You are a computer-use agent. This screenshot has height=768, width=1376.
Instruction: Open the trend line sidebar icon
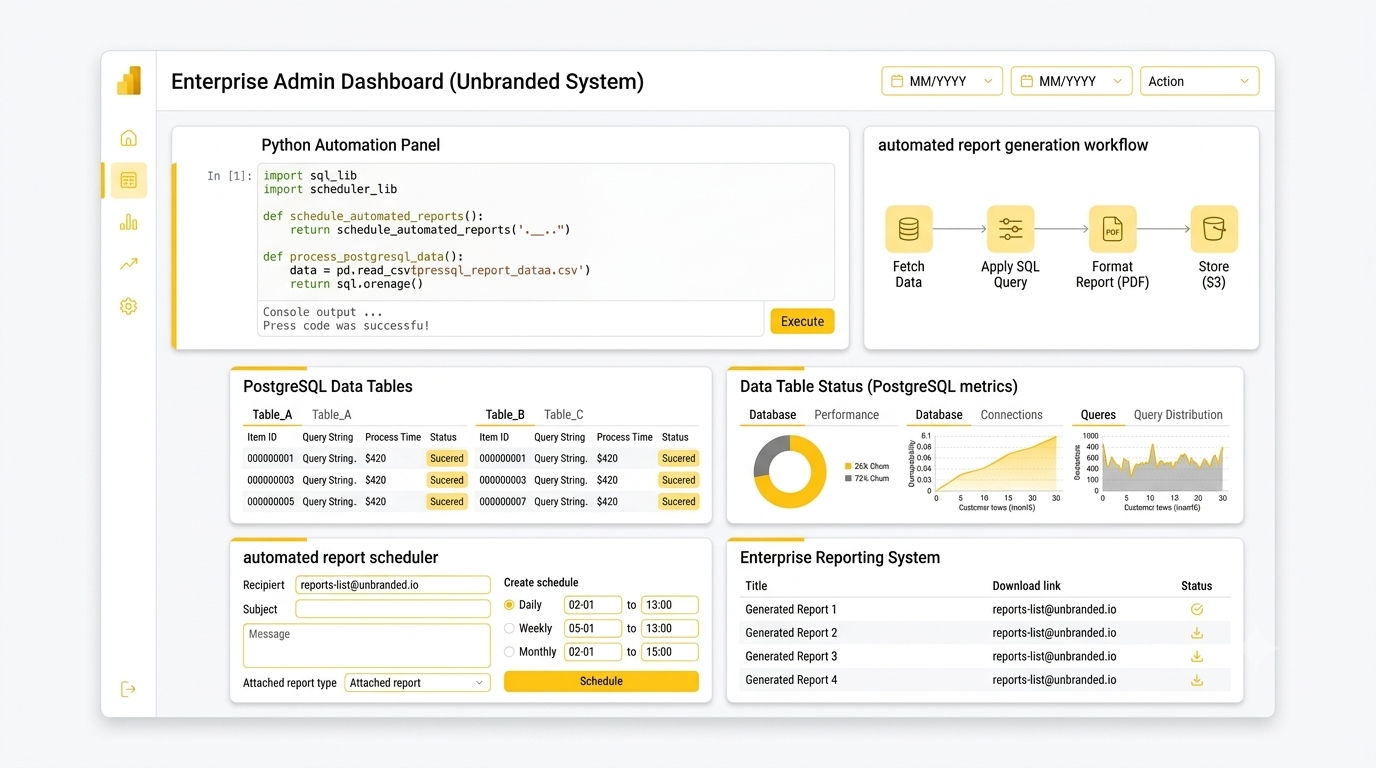click(x=128, y=264)
